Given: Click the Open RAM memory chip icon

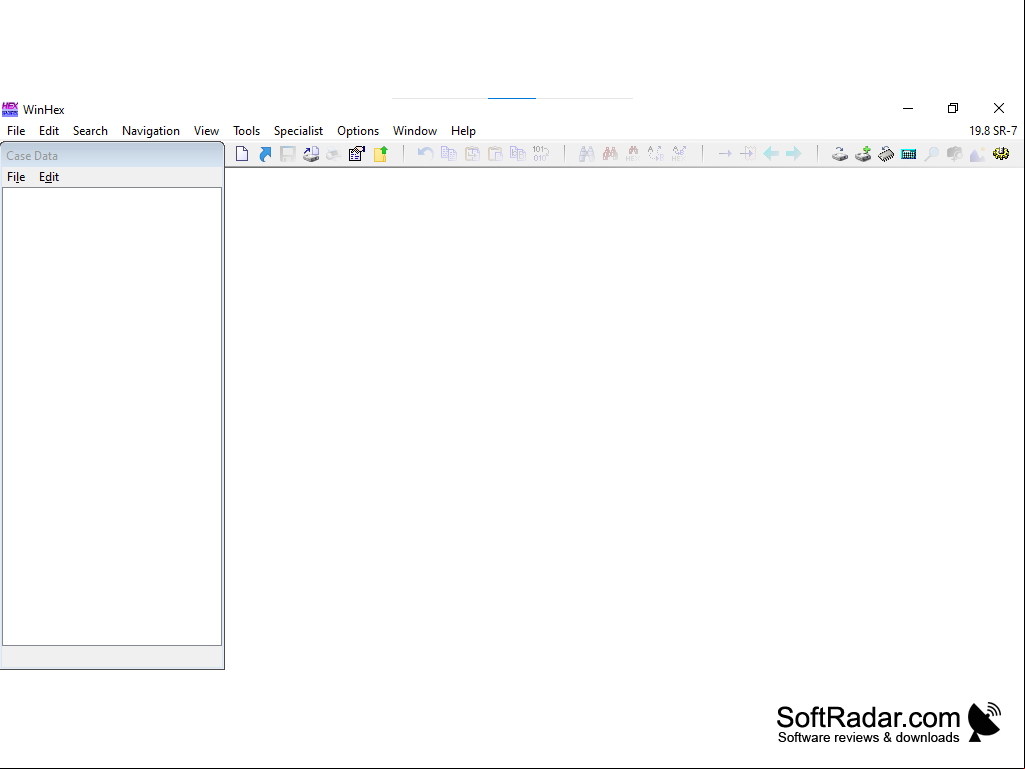Looking at the screenshot, I should pyautogui.click(x=886, y=154).
